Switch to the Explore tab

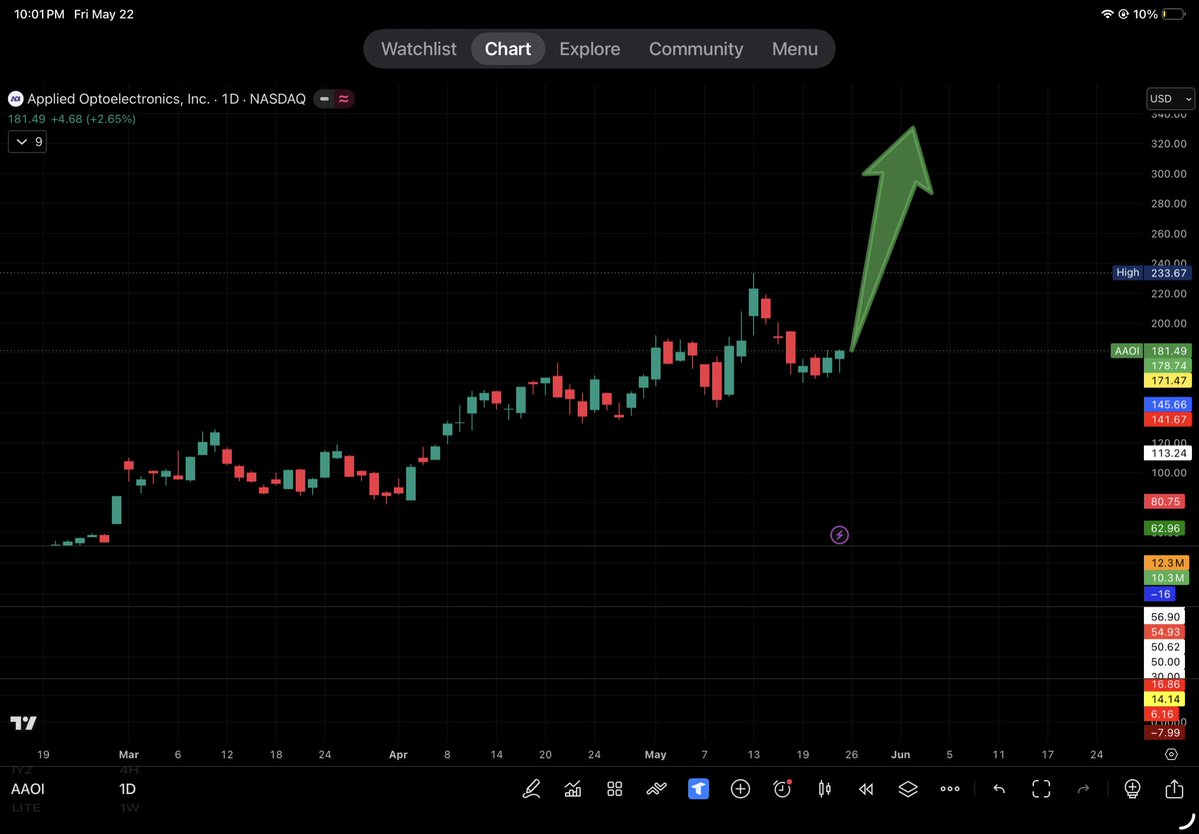coord(590,49)
